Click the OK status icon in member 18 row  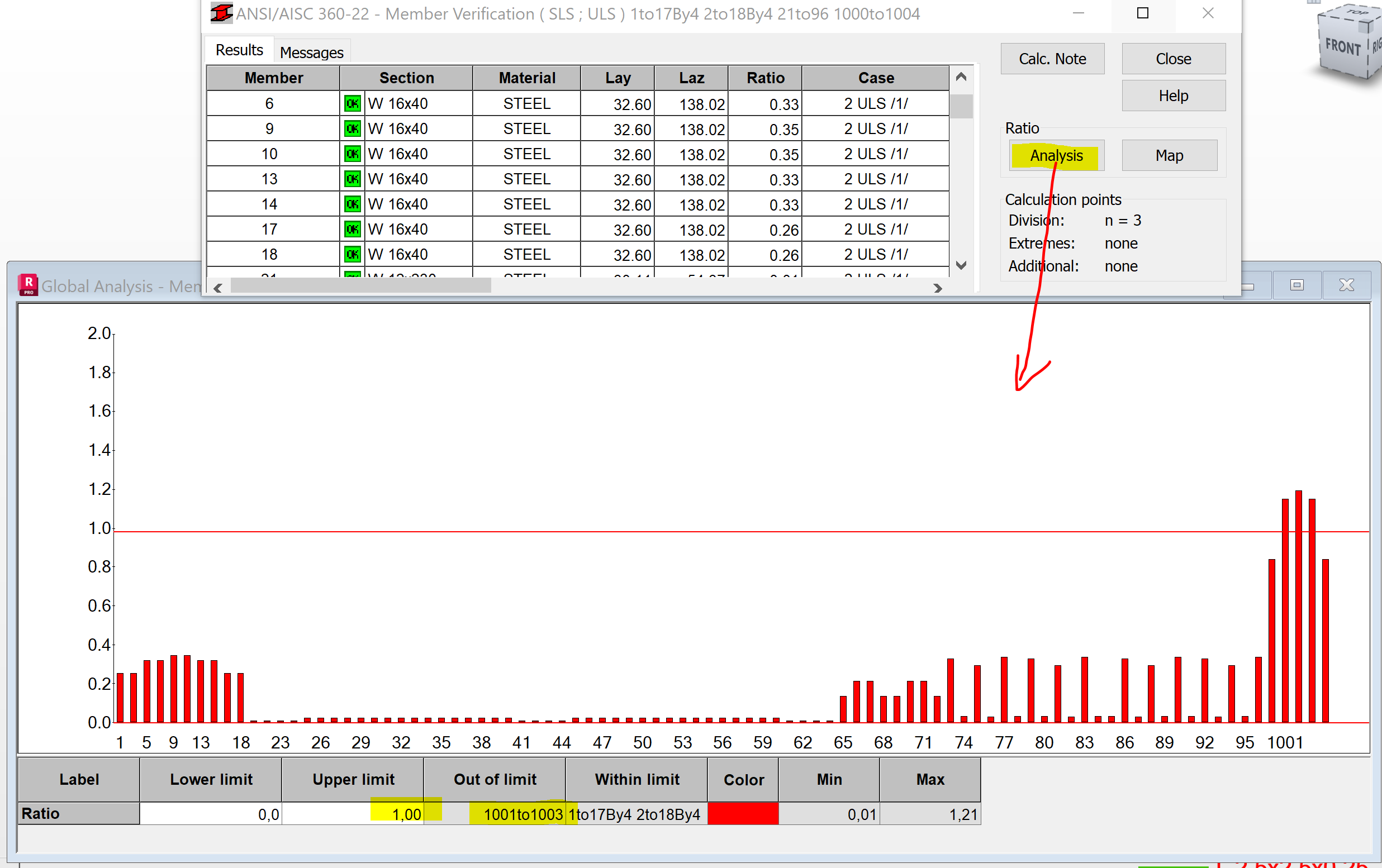pos(352,254)
